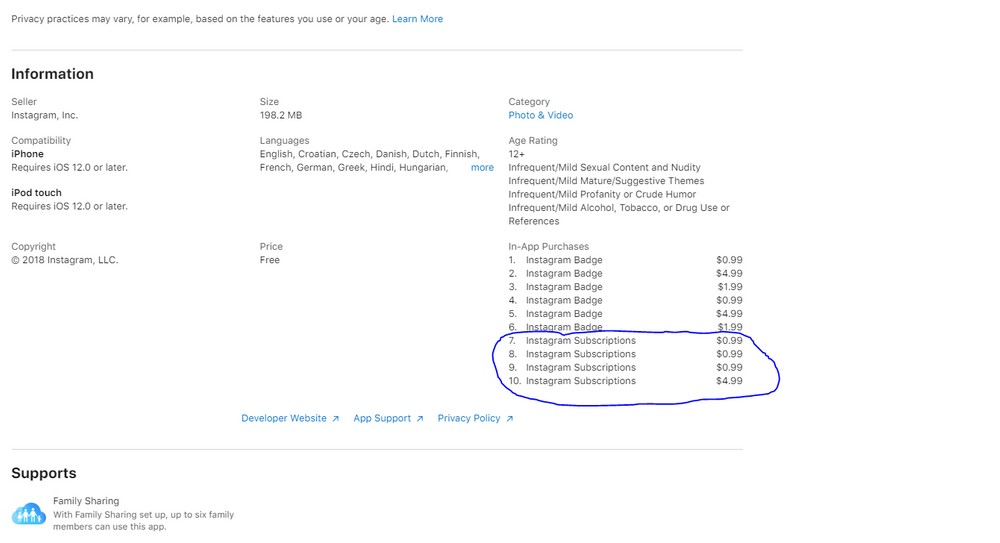Select the $4.99 price in row 10
The height and width of the screenshot is (543, 1000).
tap(729, 381)
